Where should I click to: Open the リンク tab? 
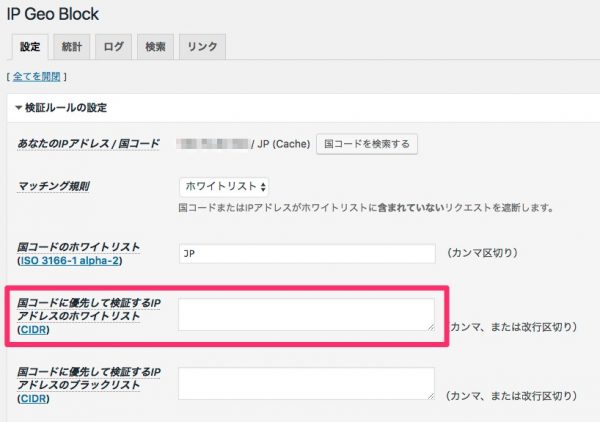pos(202,47)
